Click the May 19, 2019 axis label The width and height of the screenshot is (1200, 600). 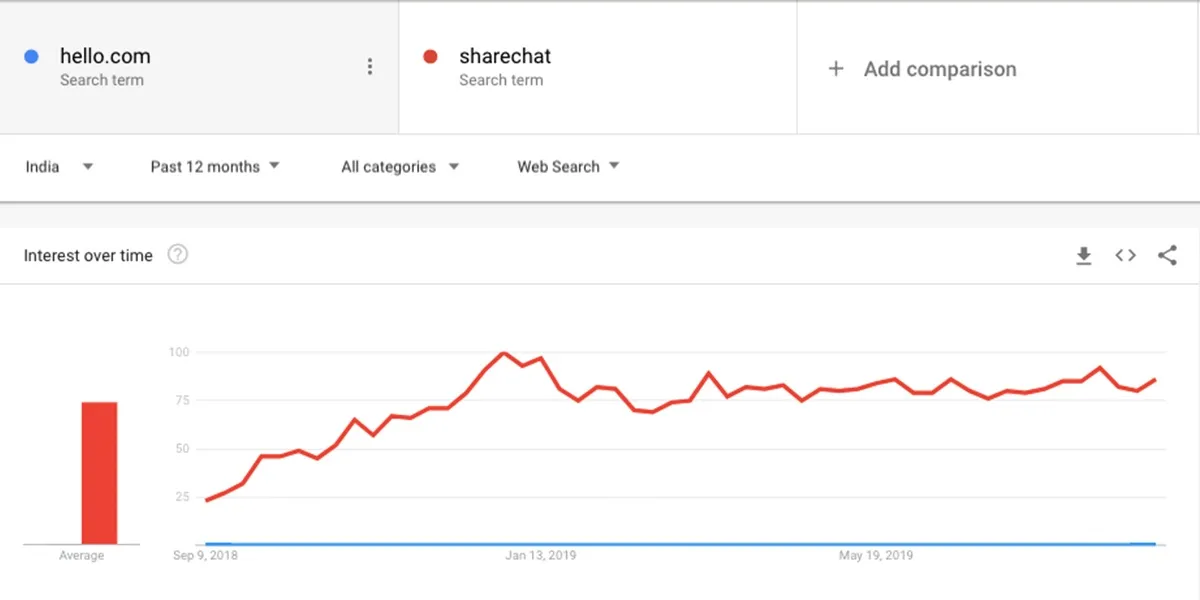[x=876, y=555]
